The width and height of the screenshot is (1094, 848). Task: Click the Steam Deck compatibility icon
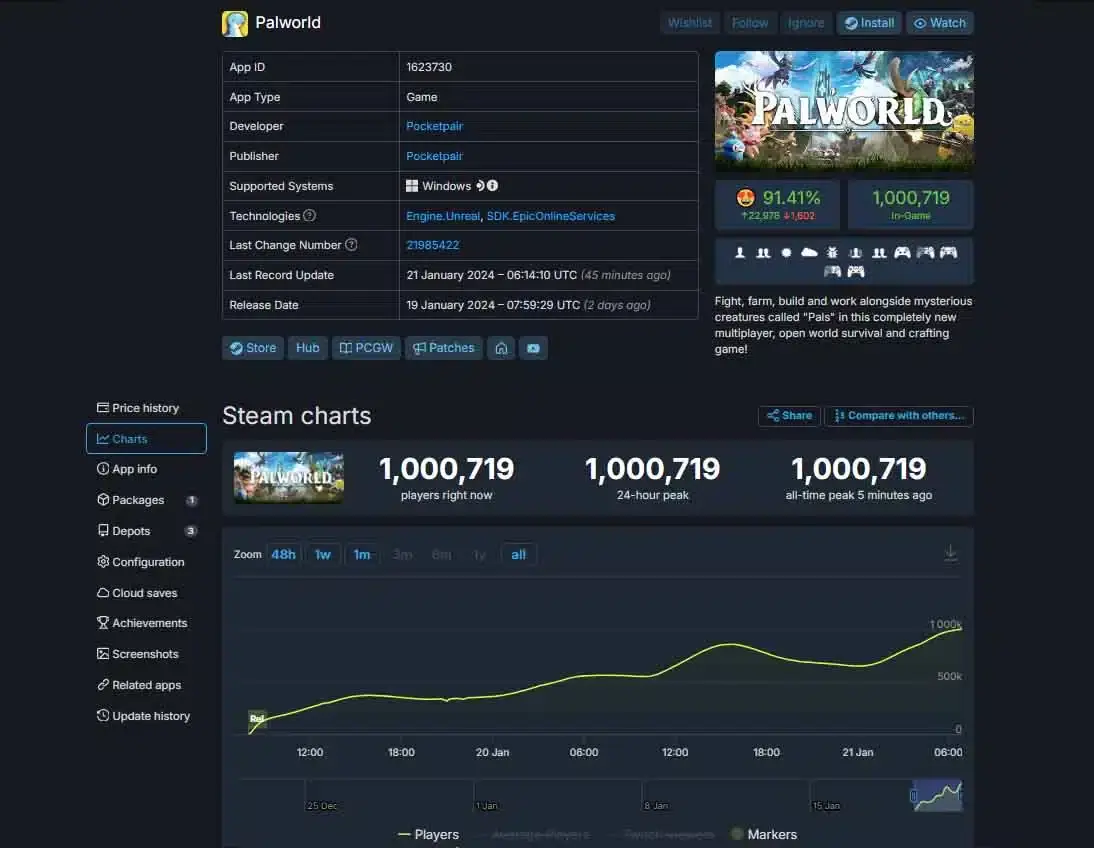point(480,186)
